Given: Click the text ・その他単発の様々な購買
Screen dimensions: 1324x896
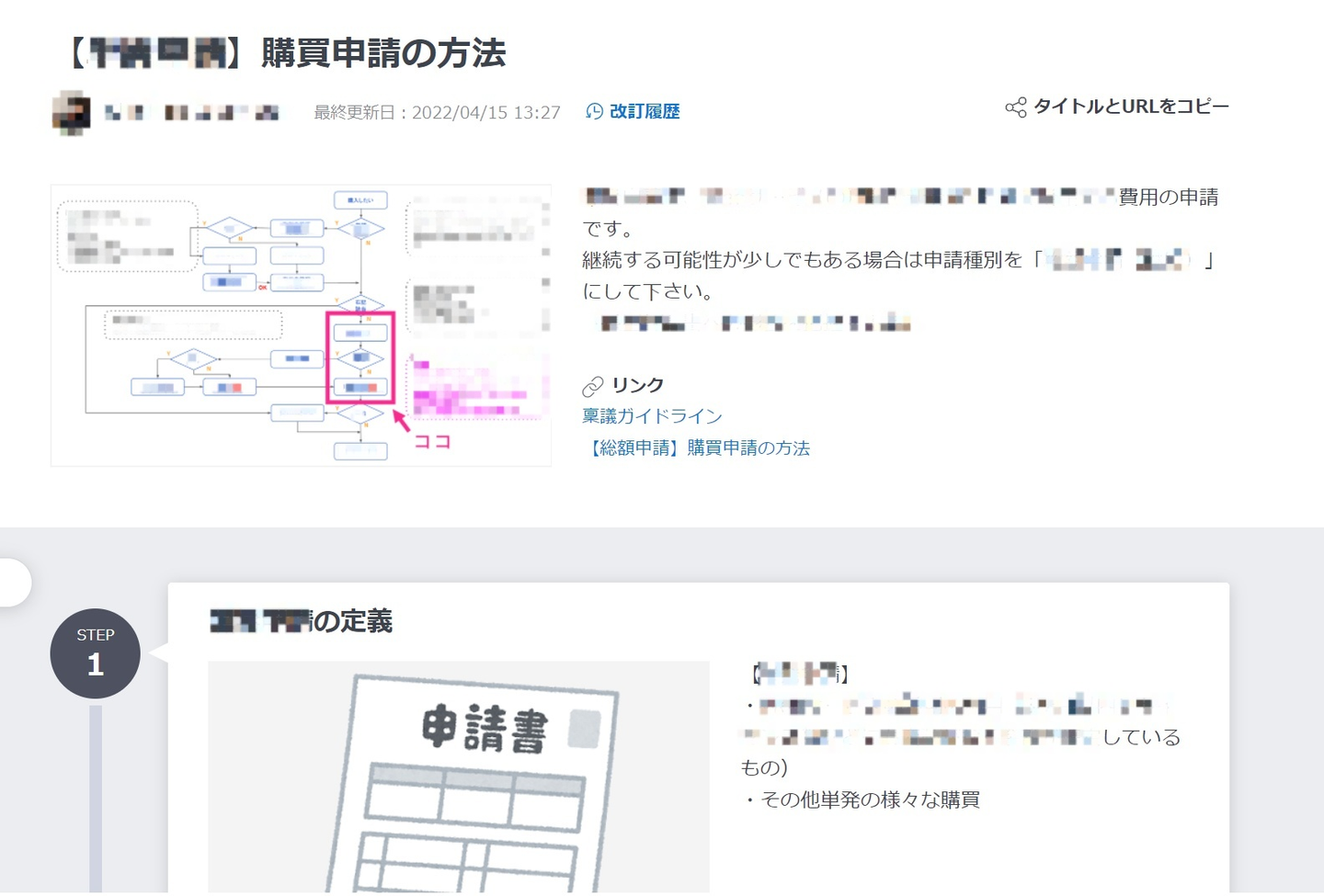Looking at the screenshot, I should 861,800.
